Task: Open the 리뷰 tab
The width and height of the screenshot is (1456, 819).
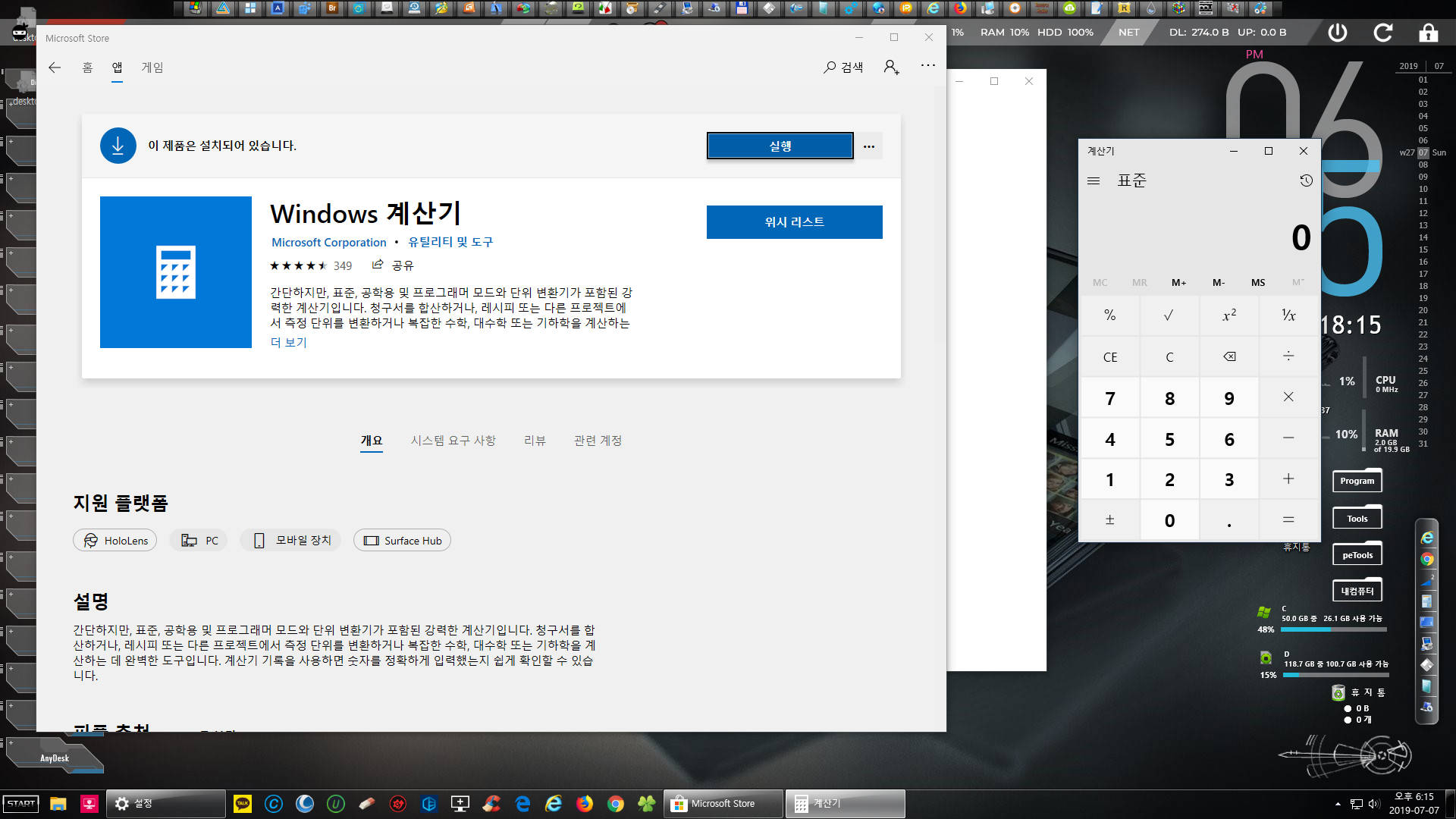Action: (x=535, y=441)
